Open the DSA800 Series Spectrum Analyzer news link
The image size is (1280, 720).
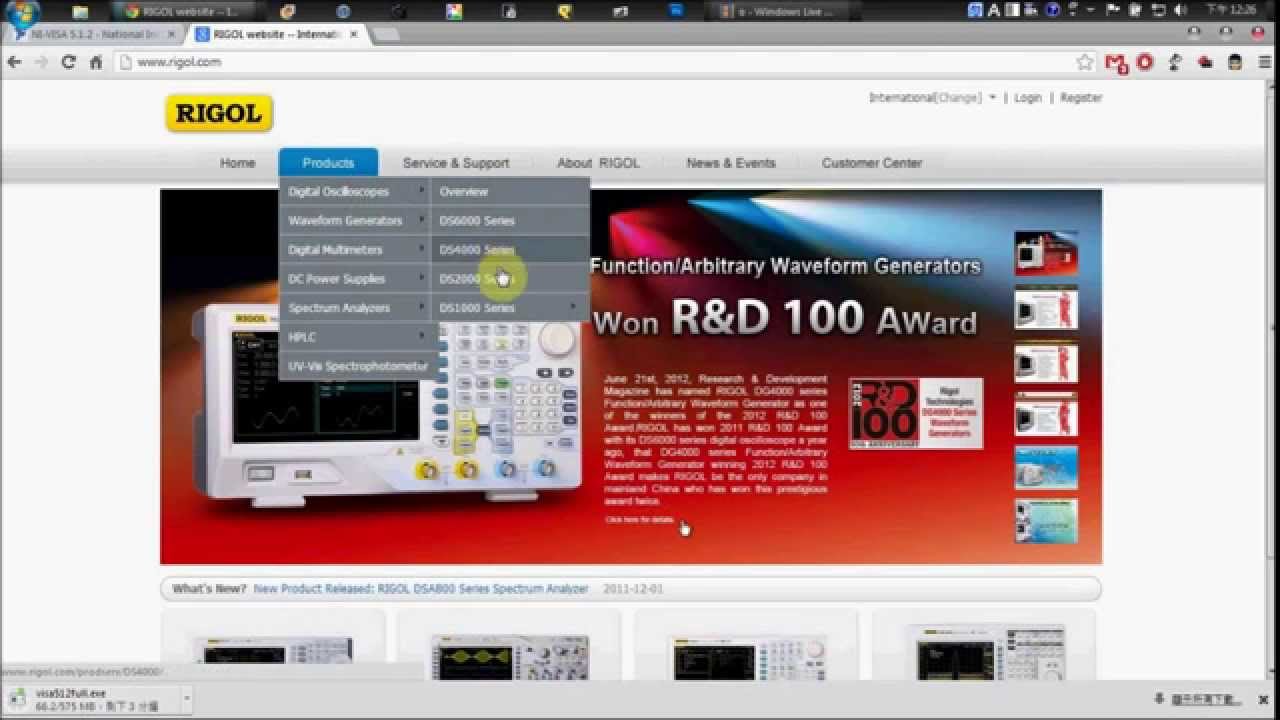tap(421, 589)
